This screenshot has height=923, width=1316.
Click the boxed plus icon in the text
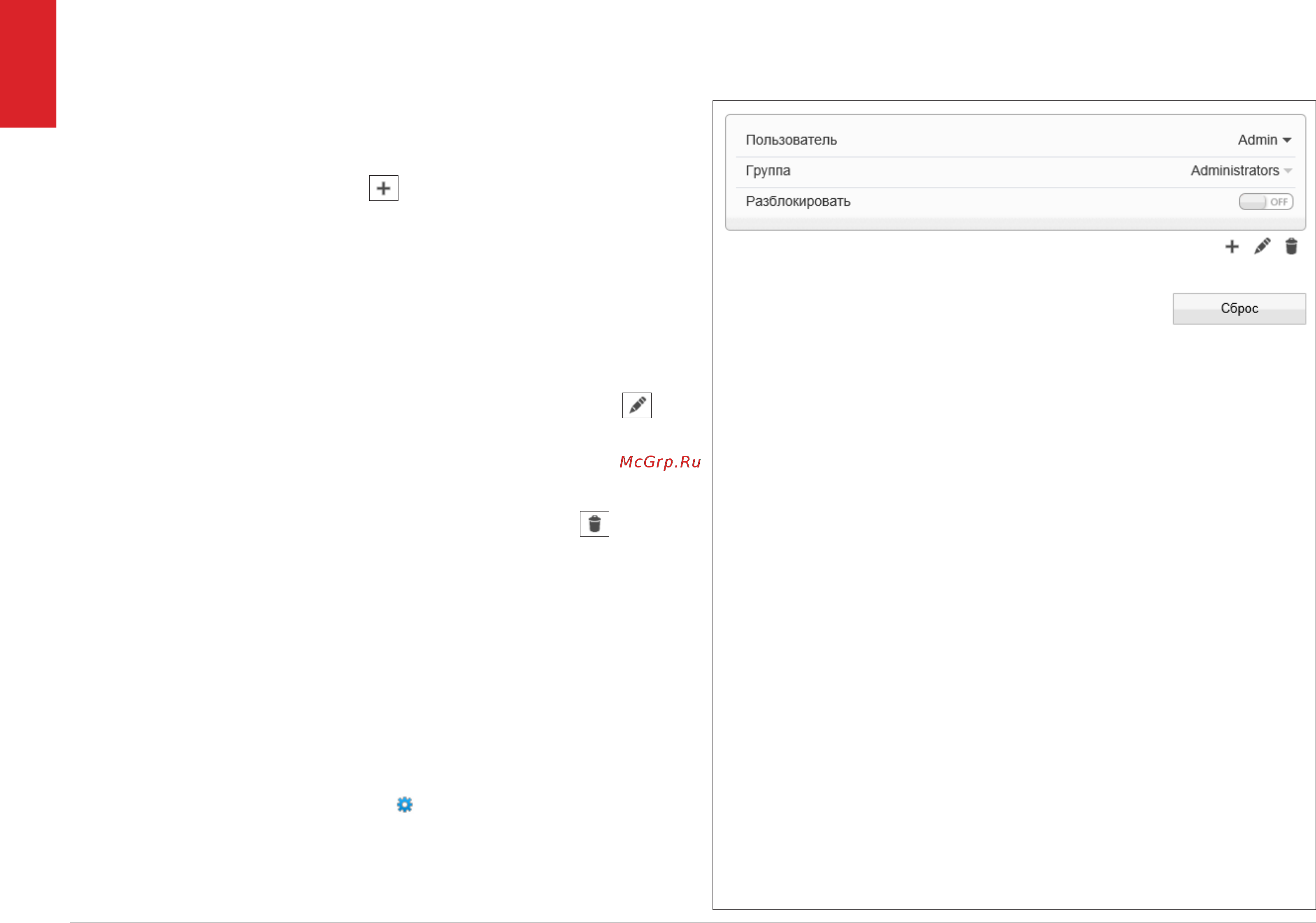[384, 188]
